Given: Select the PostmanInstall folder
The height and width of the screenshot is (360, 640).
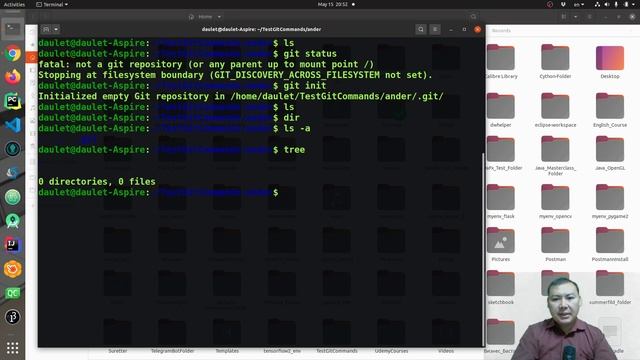Looking at the screenshot, I should (610, 245).
